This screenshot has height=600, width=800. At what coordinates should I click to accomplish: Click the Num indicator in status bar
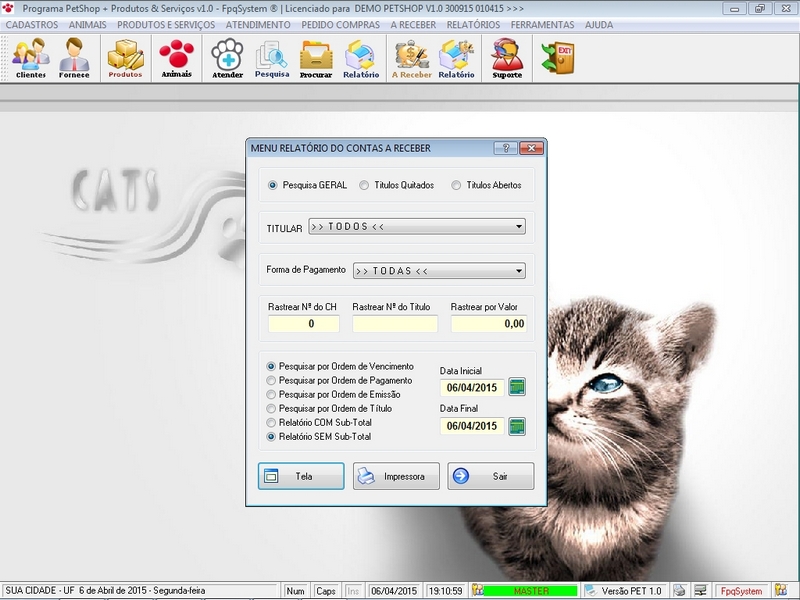295,590
